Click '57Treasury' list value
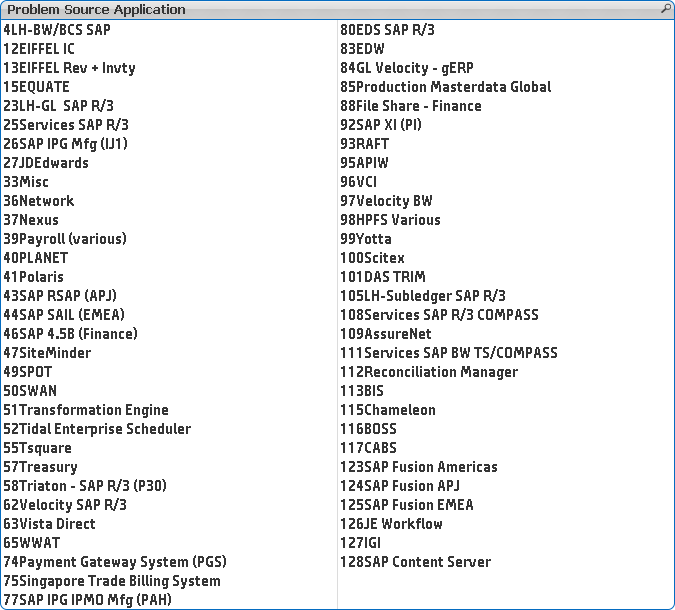The image size is (675, 610). pos(169,467)
